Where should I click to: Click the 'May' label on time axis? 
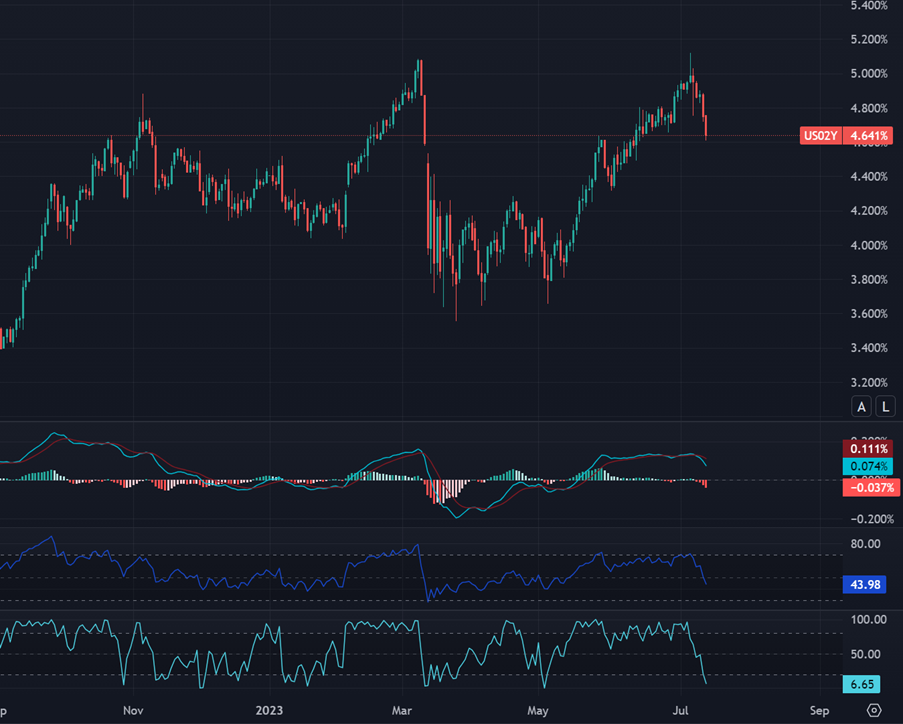click(x=539, y=711)
